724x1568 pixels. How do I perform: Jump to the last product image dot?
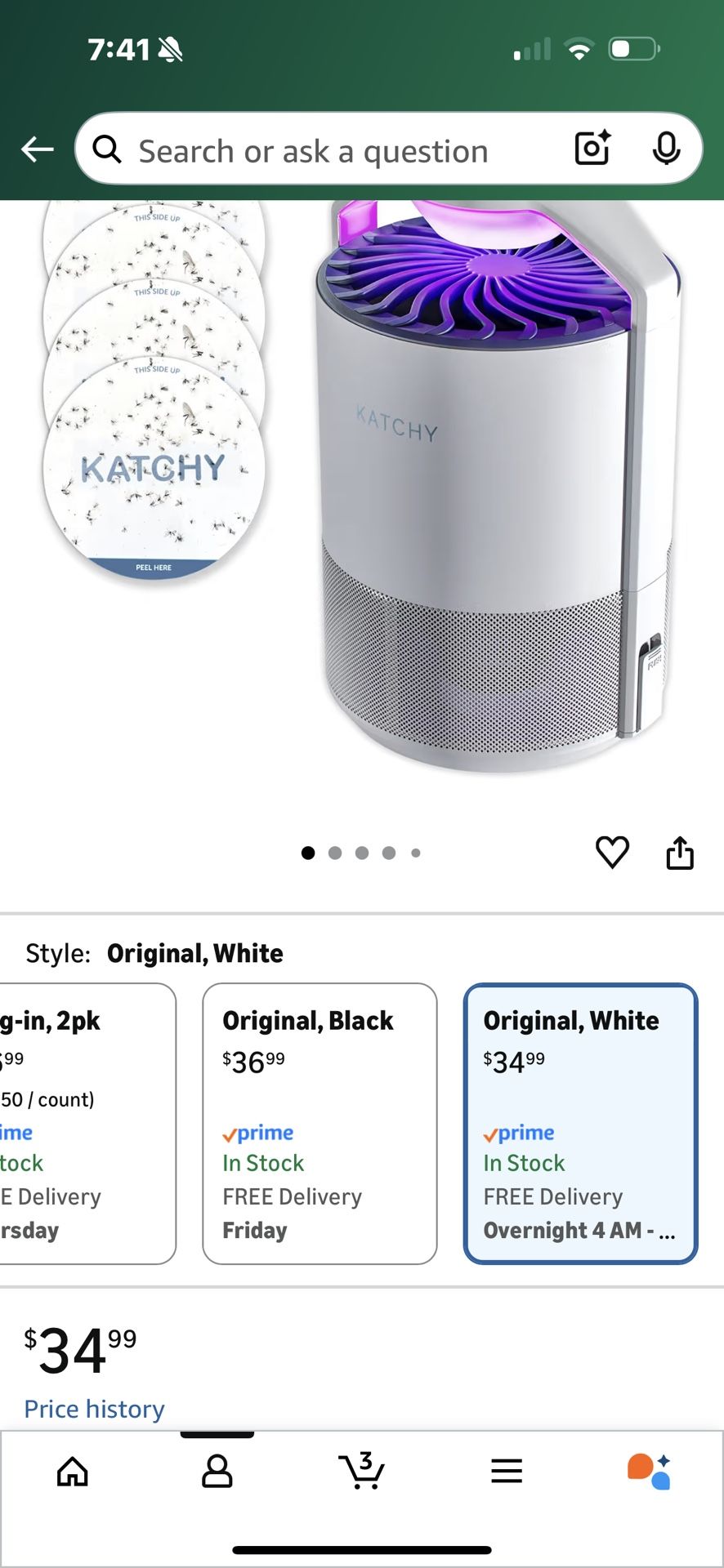pyautogui.click(x=416, y=853)
